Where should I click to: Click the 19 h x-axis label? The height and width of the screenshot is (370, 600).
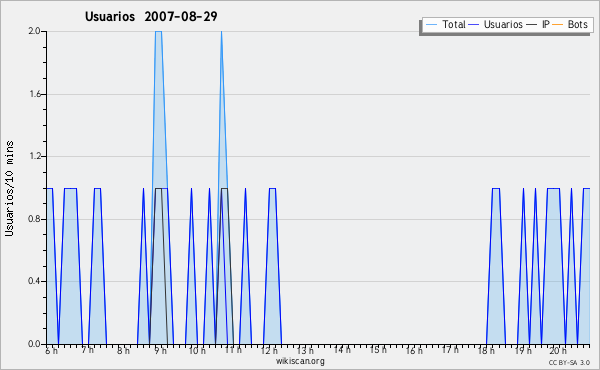coord(523,351)
